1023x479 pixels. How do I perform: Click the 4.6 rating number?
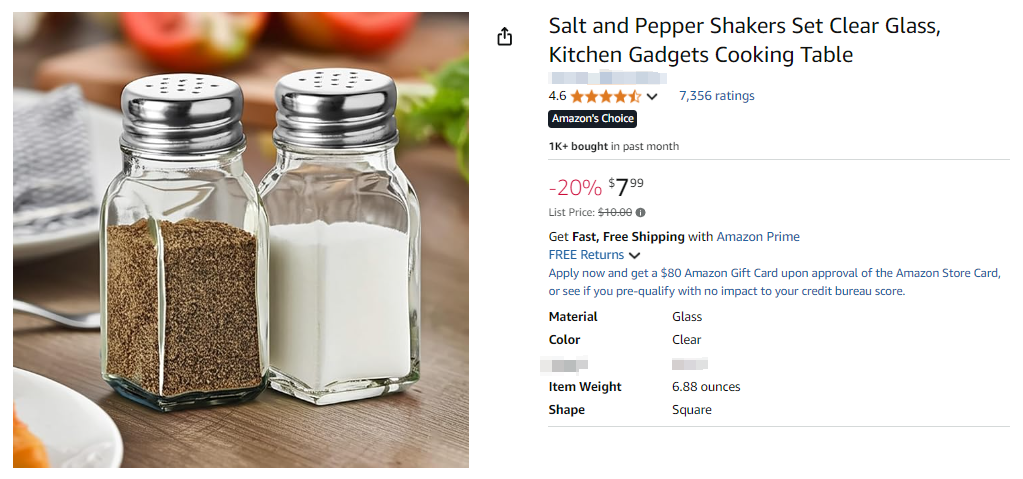tap(557, 96)
